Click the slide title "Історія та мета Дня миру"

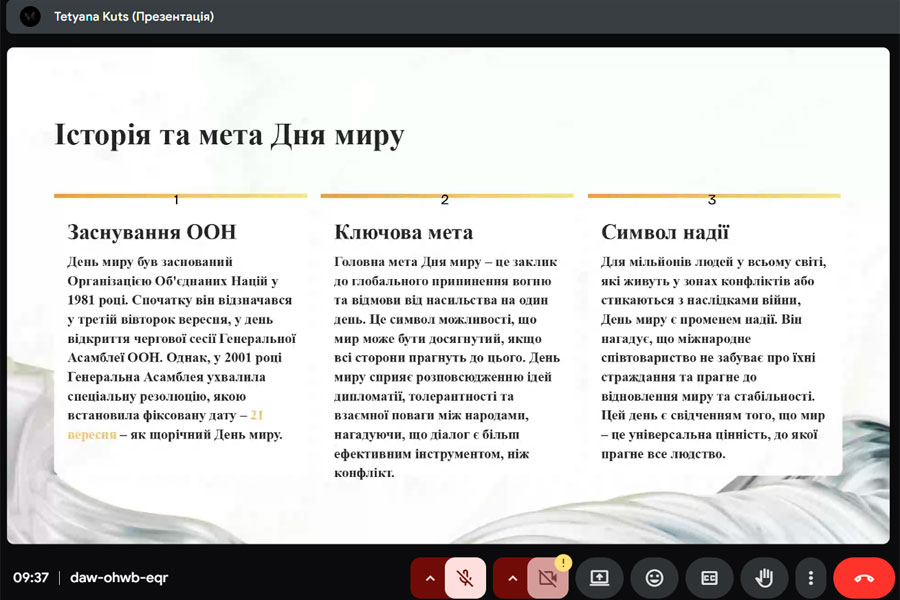click(x=229, y=135)
